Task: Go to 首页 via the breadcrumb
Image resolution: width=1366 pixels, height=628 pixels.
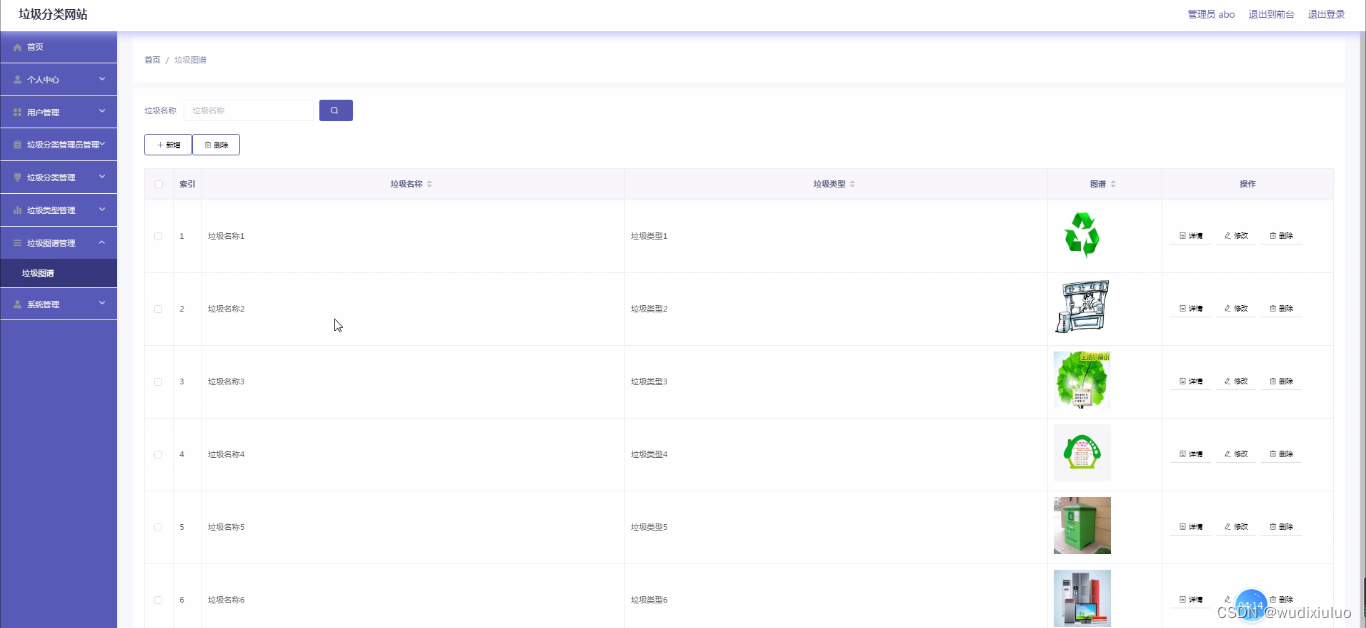Action: (x=152, y=60)
